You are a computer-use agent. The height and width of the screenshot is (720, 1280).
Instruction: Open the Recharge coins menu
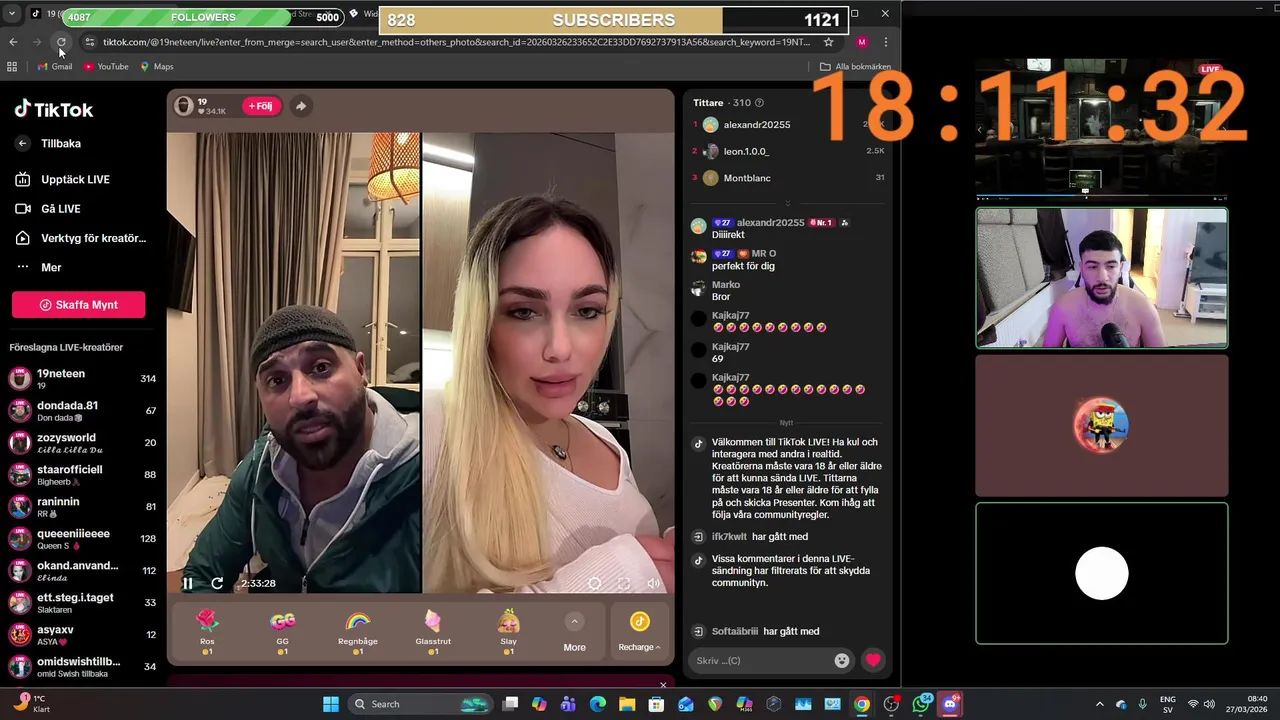640,632
